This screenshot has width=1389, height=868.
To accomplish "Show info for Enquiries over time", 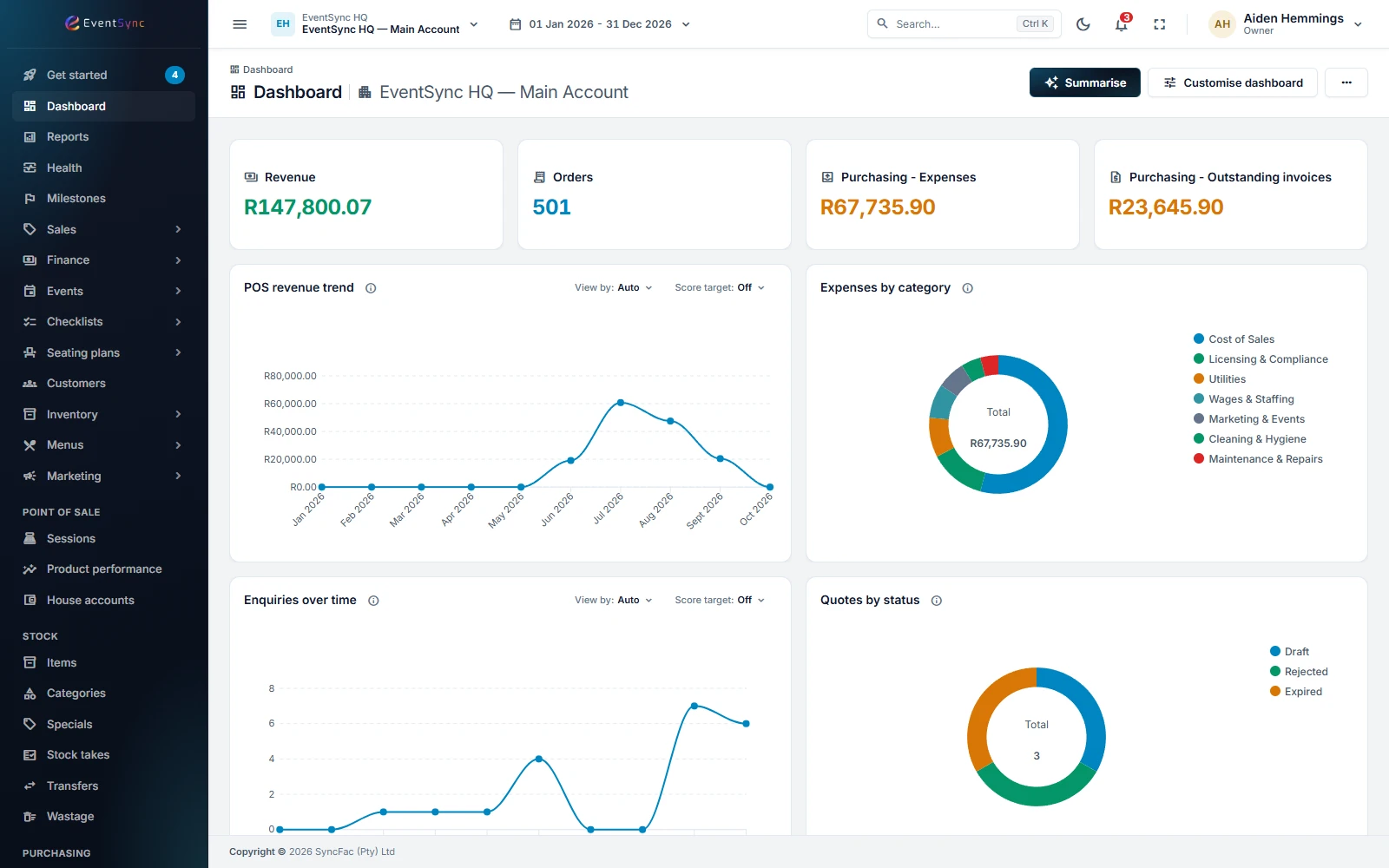I will tap(373, 601).
